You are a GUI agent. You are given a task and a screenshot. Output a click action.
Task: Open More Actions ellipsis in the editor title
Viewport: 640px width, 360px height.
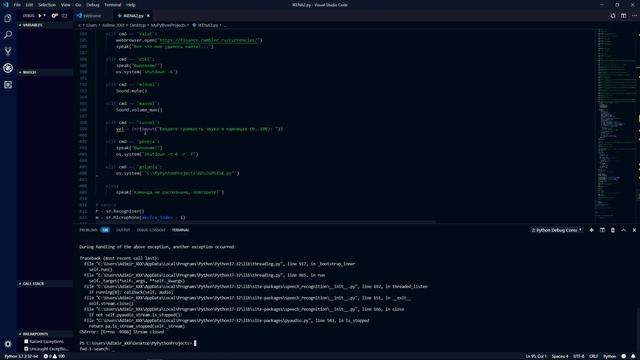(634, 16)
